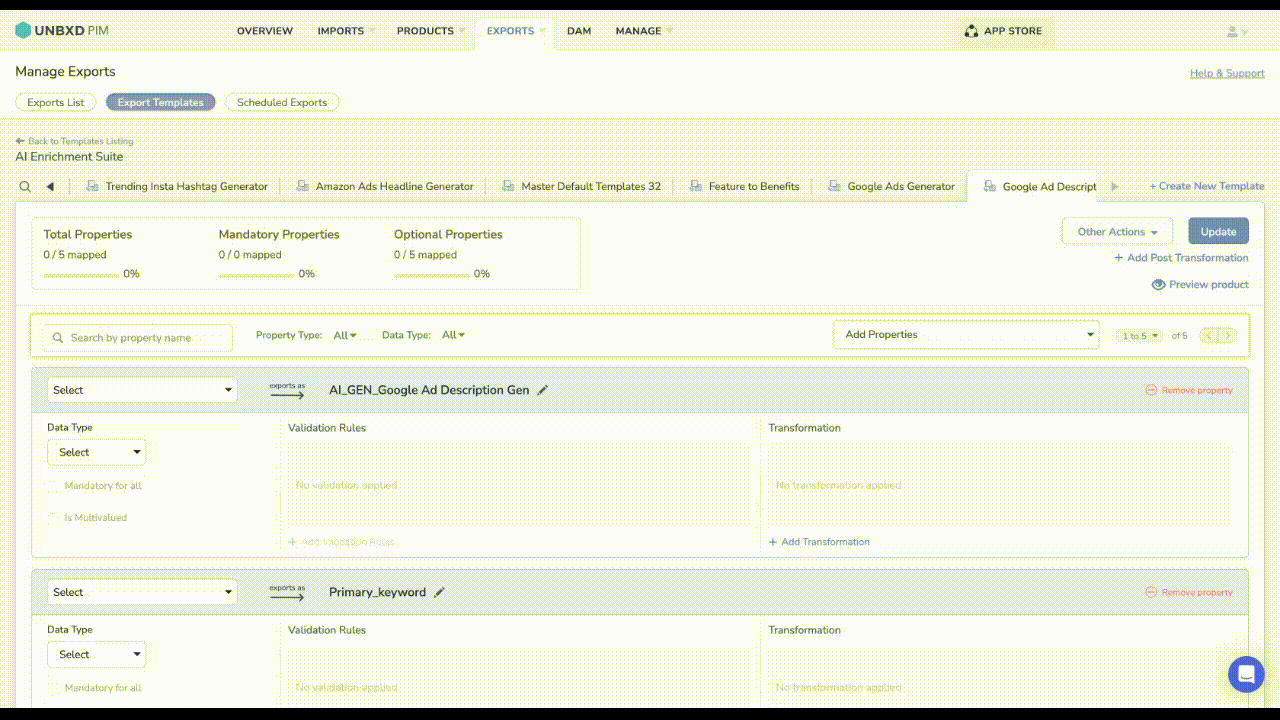This screenshot has height=720, width=1280.
Task: Go to next page of properties
Action: [x=1227, y=335]
